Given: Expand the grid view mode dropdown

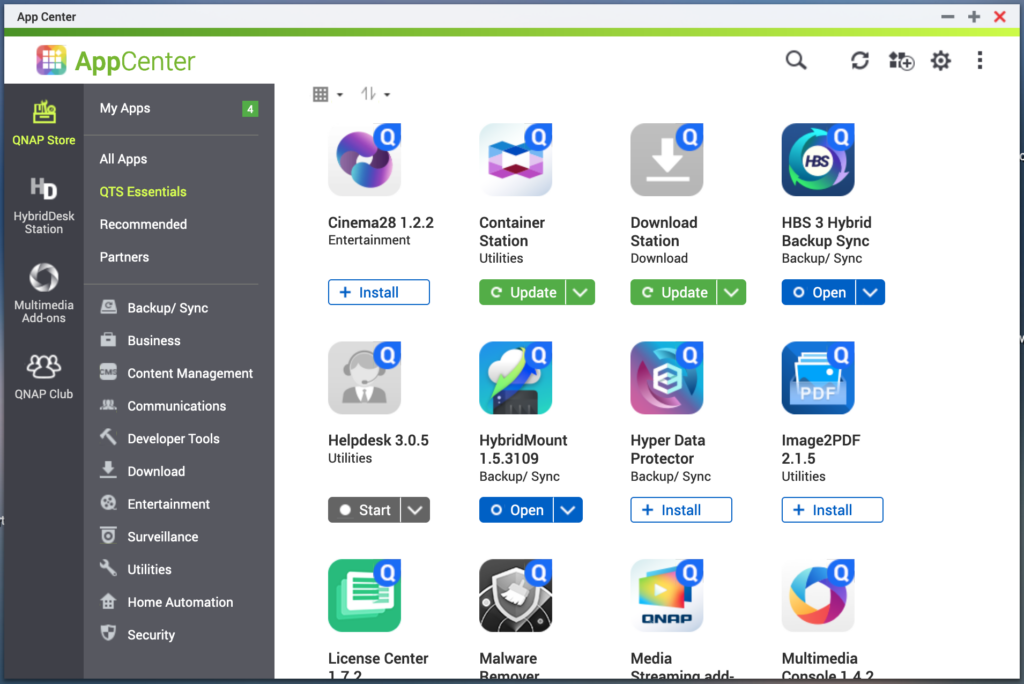Looking at the screenshot, I should tap(327, 94).
